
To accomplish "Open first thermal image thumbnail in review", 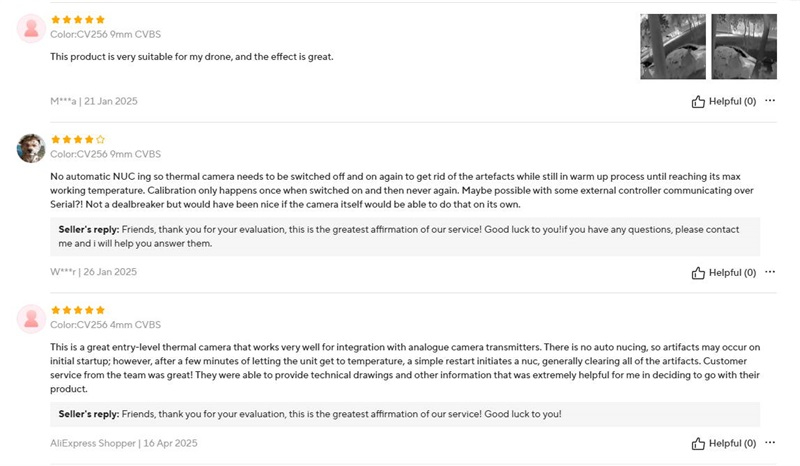I will pyautogui.click(x=673, y=46).
